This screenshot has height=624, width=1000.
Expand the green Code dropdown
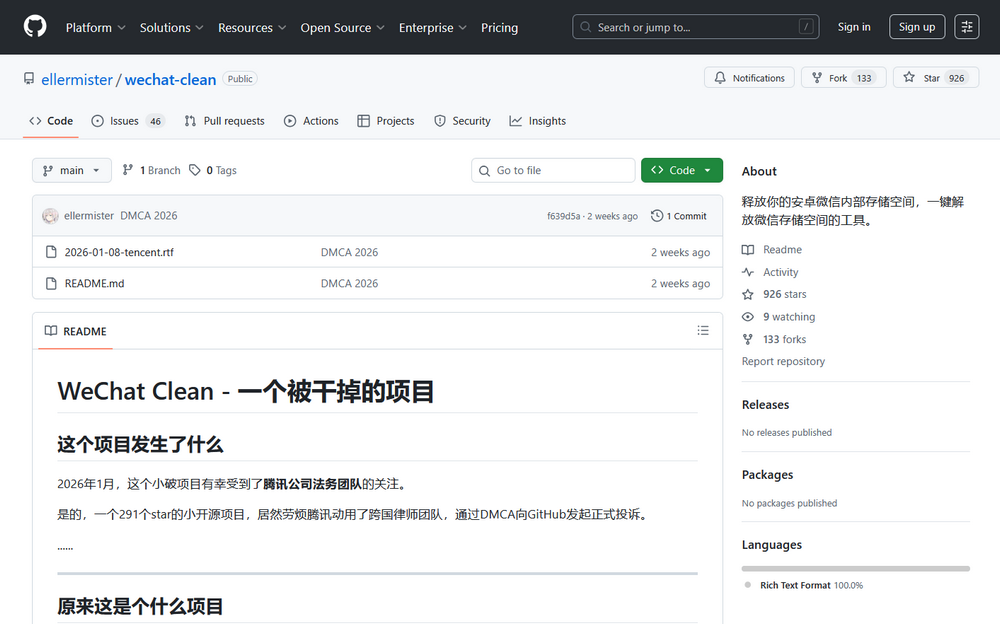tap(682, 170)
